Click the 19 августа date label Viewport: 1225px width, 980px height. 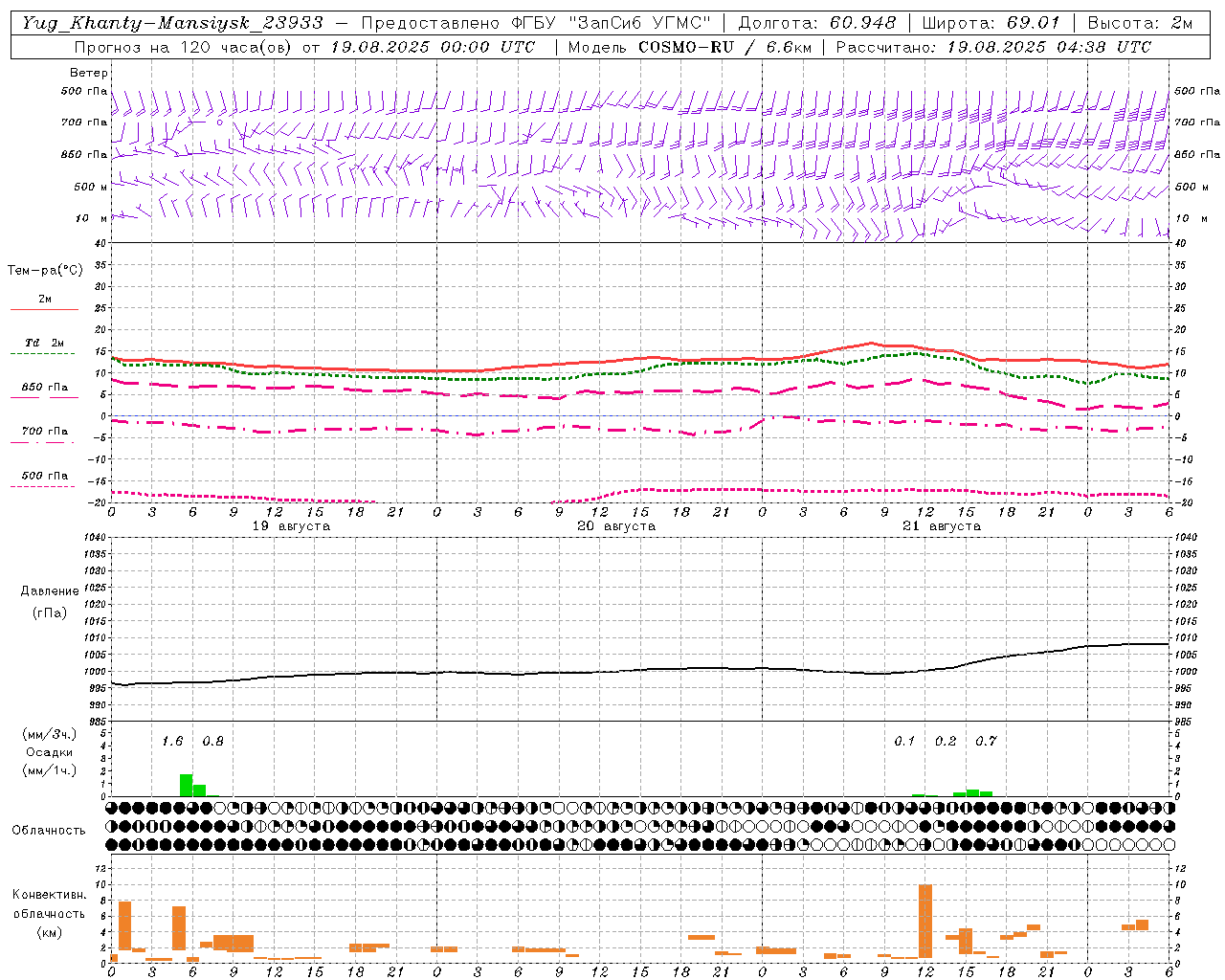[291, 526]
